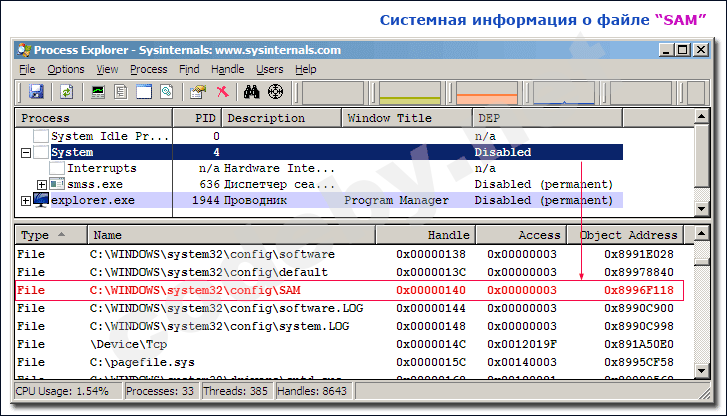The image size is (727, 416).
Task: Open the View menu
Action: [107, 70]
